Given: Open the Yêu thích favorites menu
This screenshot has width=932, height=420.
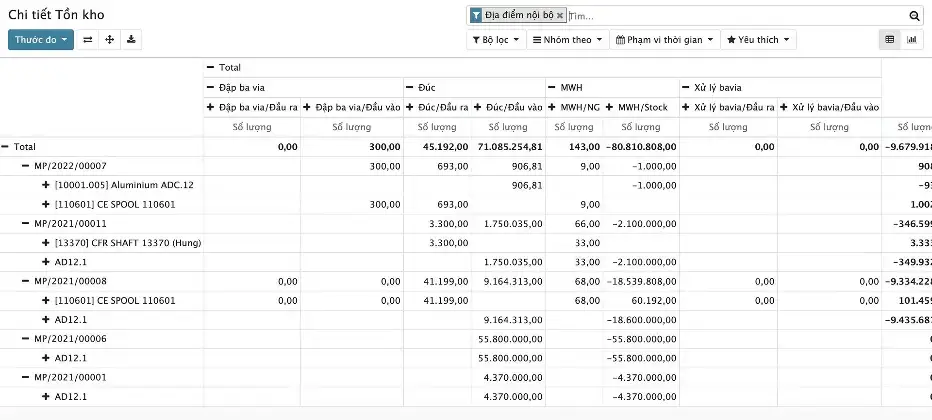Looking at the screenshot, I should [x=760, y=40].
